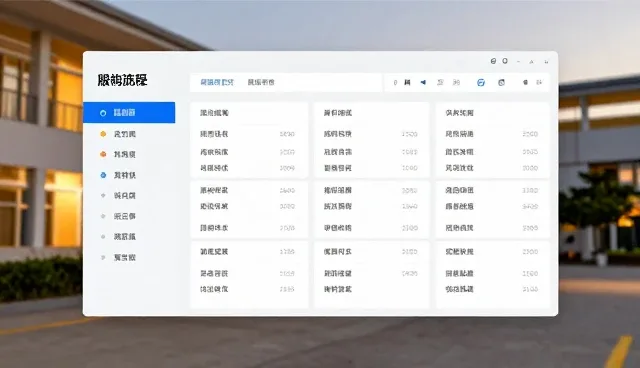The image size is (640, 368).
Task: Click the bold black toolbar glyph left of megaphone
Action: tap(407, 82)
